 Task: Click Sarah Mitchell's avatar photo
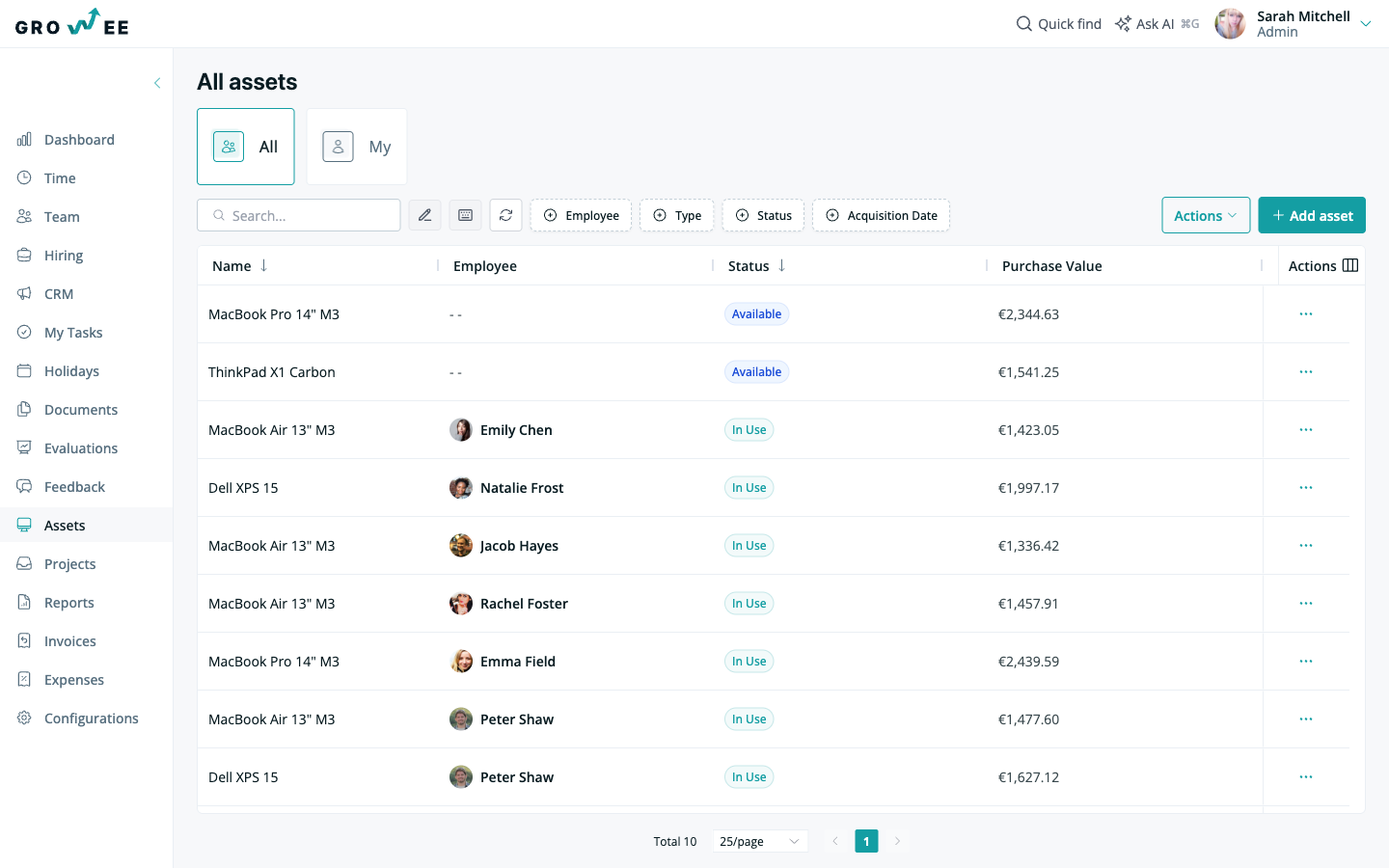pos(1230,24)
